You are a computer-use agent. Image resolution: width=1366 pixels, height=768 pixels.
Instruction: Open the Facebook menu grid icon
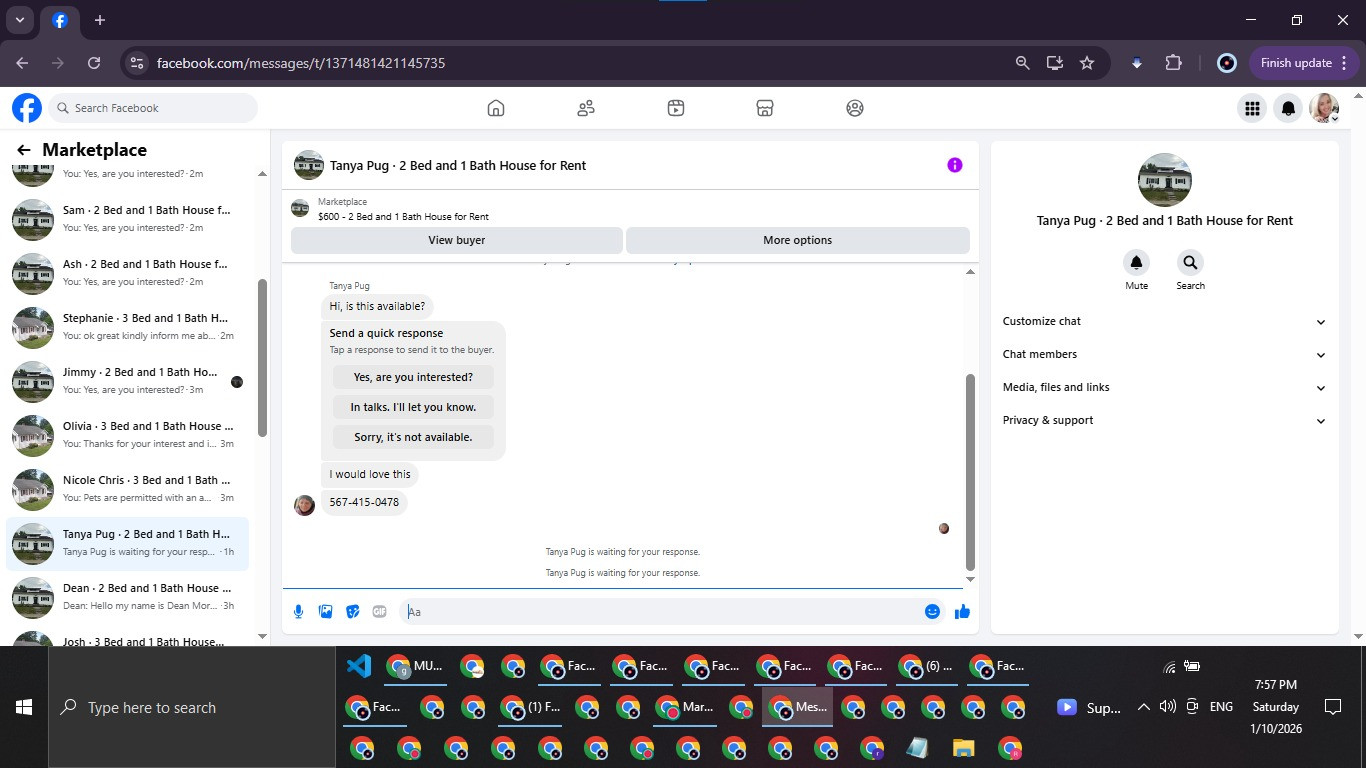coord(1252,108)
